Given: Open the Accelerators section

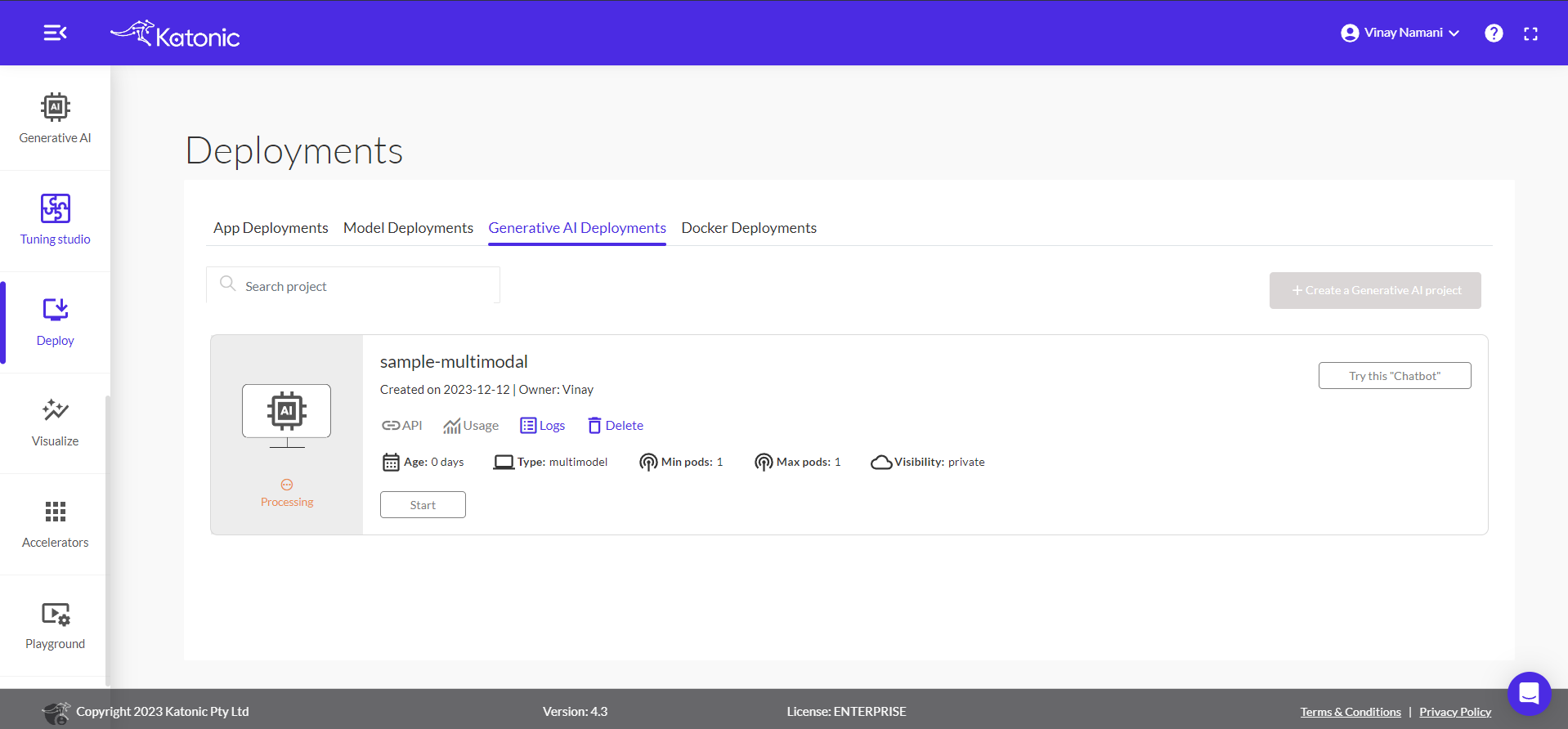Looking at the screenshot, I should click(55, 524).
